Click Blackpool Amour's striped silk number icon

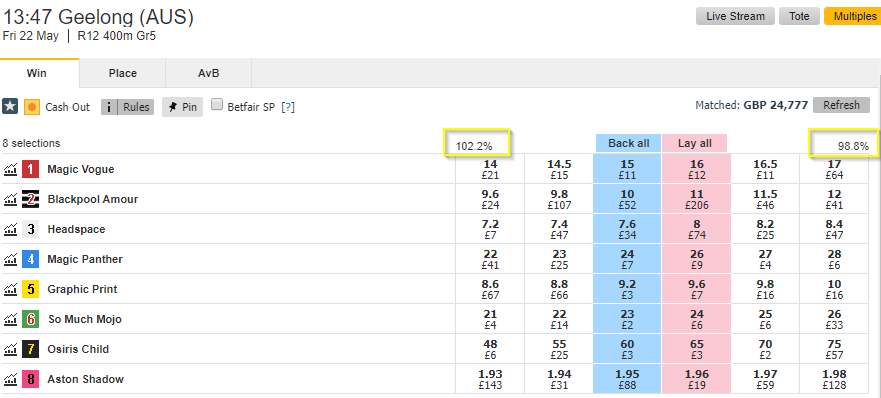coord(30,199)
